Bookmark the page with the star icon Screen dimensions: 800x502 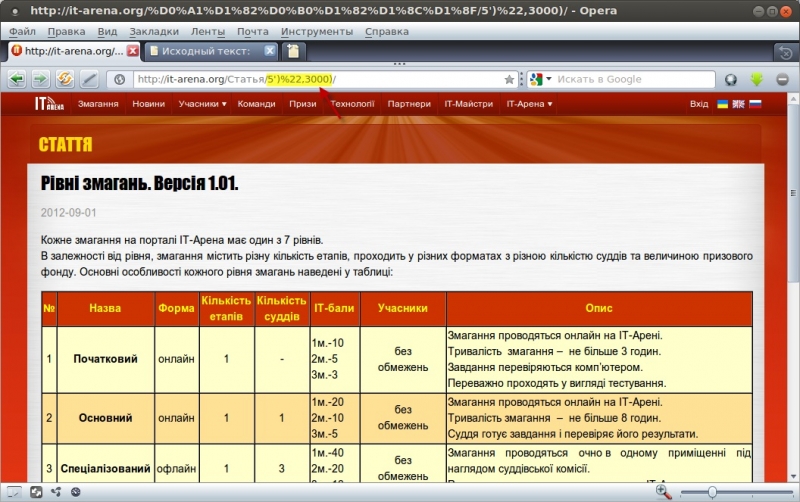point(509,80)
